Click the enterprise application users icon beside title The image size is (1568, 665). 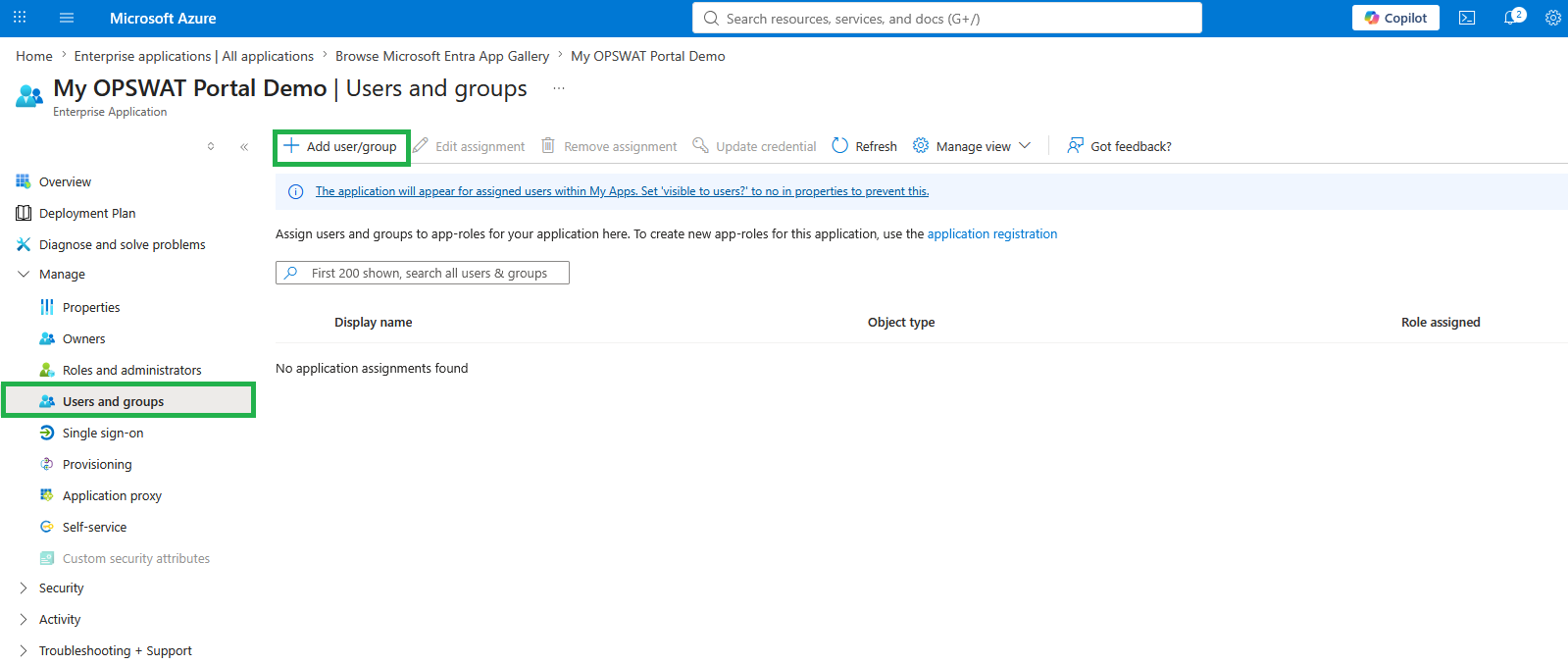[x=29, y=96]
